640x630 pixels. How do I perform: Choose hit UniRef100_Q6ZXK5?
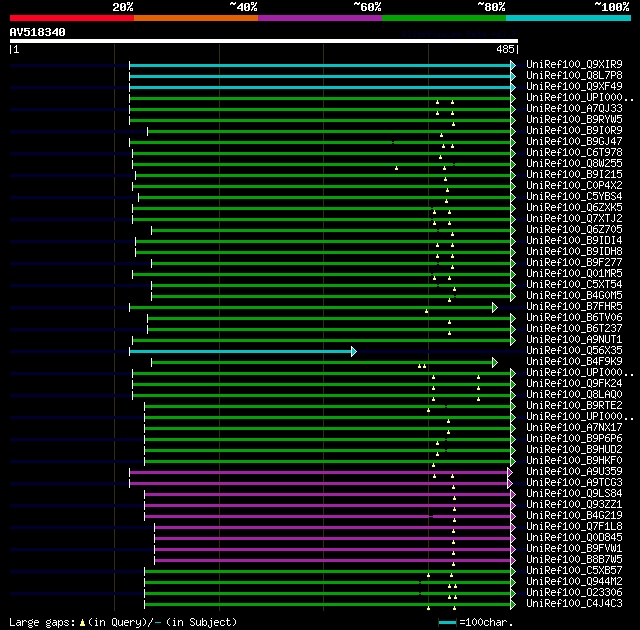coord(574,208)
